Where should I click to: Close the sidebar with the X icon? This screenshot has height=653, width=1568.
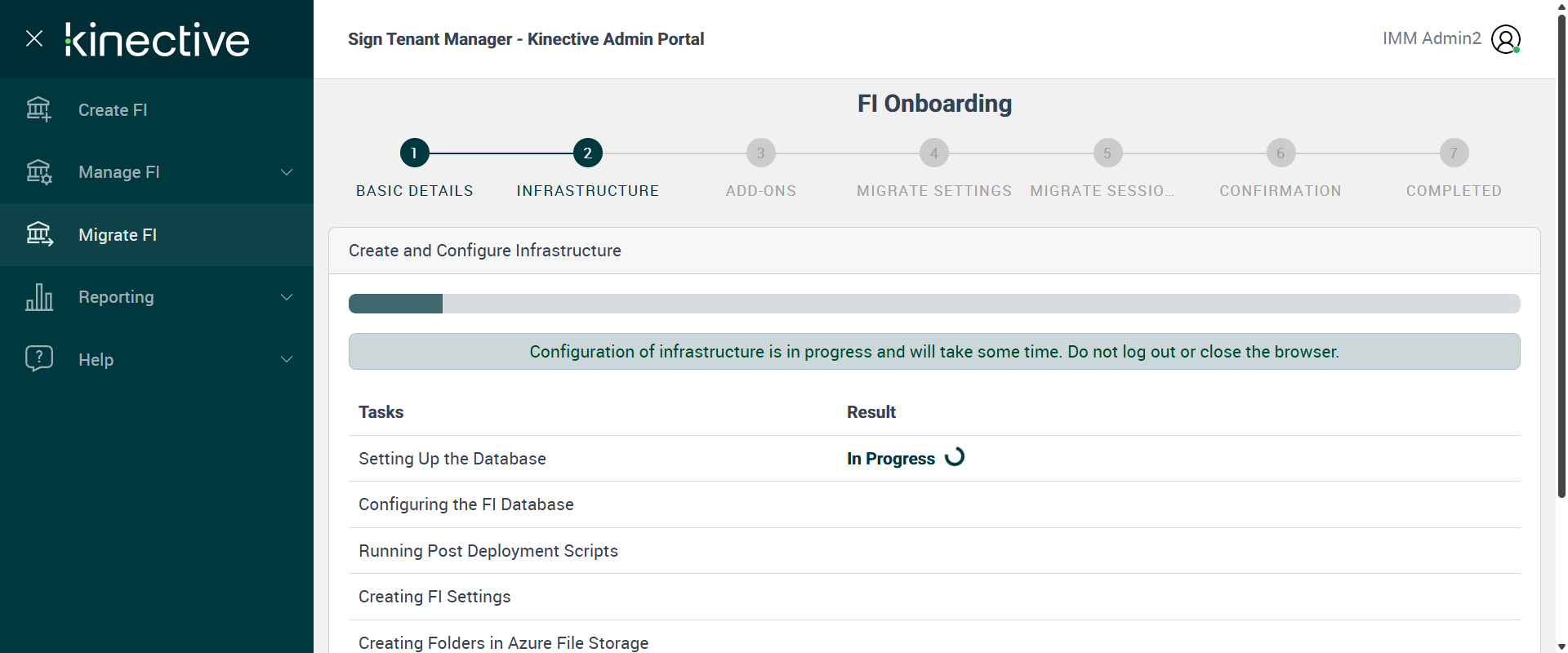tap(34, 38)
